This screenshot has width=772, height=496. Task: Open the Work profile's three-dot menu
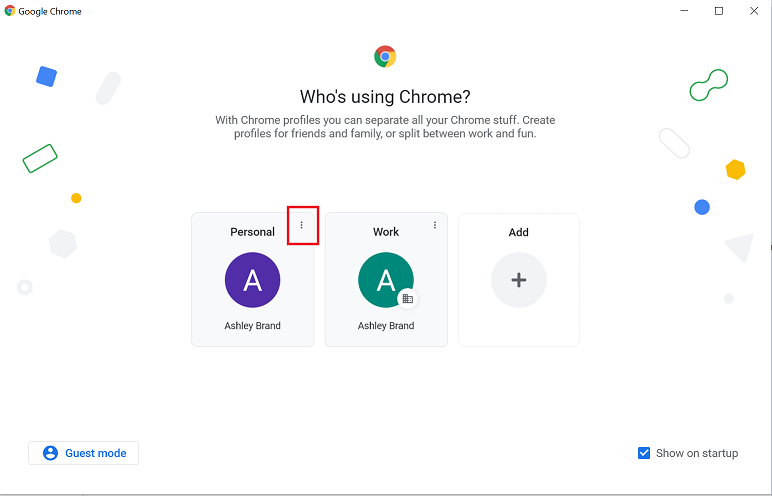tap(435, 225)
